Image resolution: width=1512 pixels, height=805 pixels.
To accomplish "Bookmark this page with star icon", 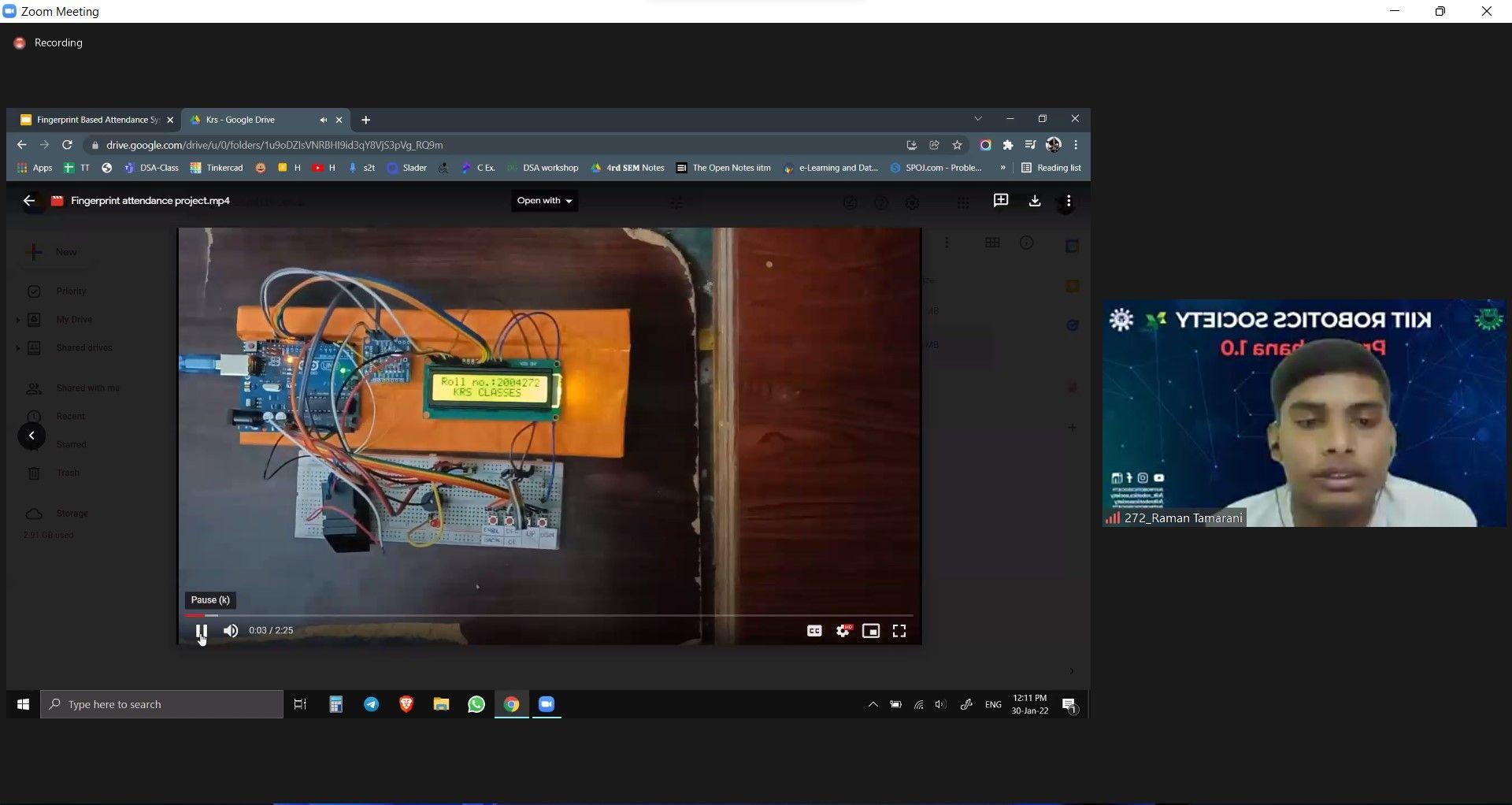I will [x=958, y=145].
